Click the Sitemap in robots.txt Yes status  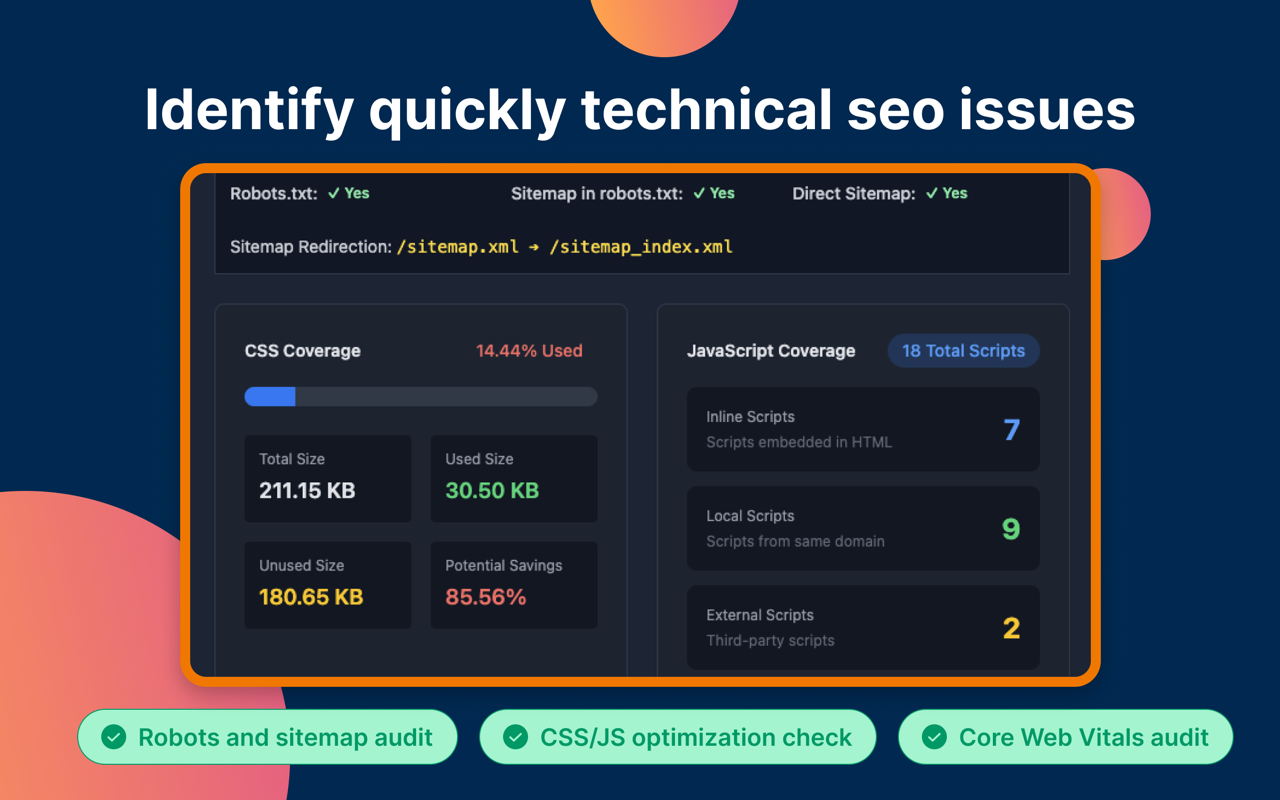pyautogui.click(x=714, y=193)
